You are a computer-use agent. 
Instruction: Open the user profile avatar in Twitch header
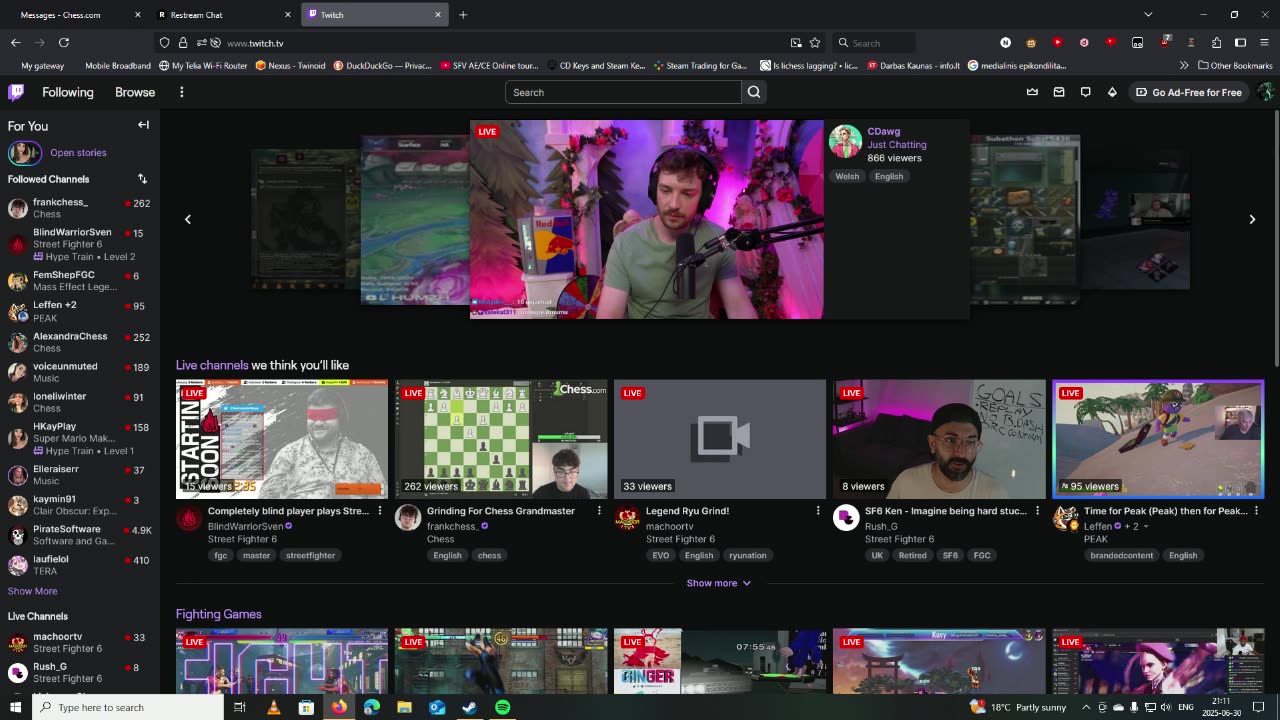tap(1266, 92)
